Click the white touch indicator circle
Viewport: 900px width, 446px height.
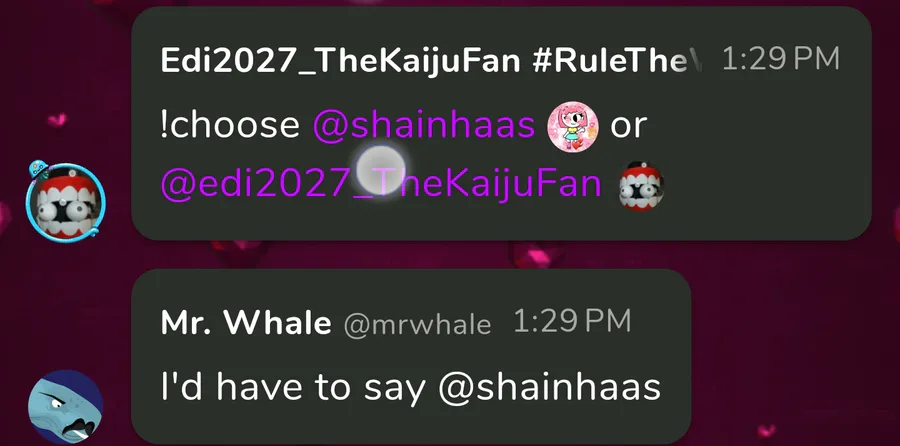(381, 170)
